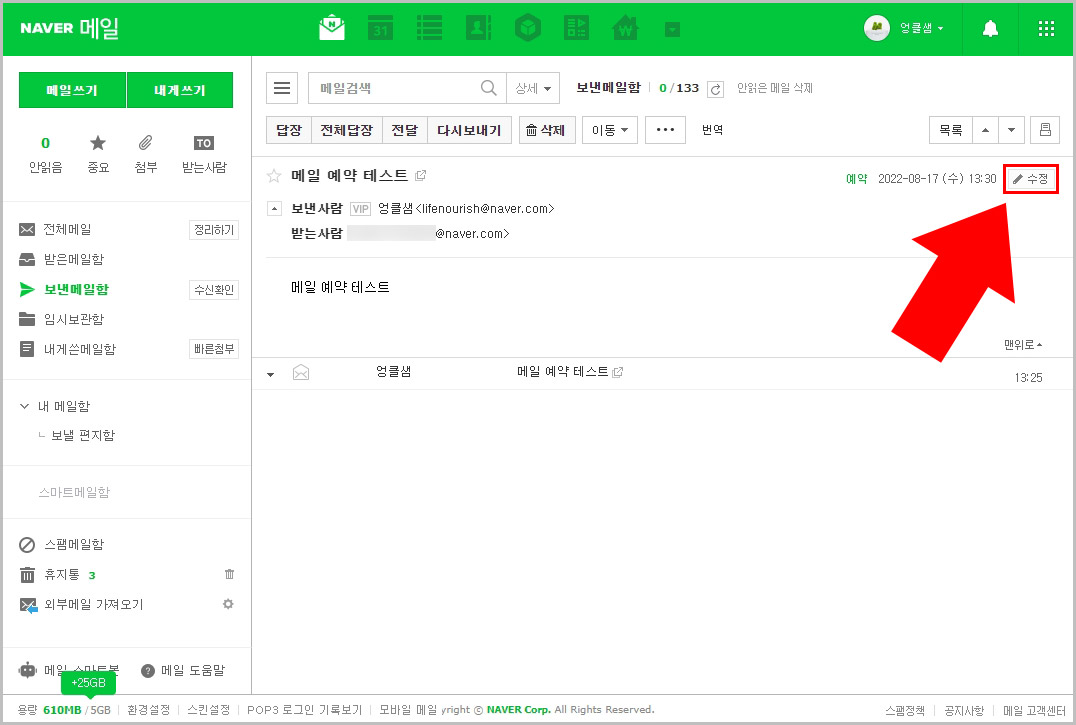
Task: Click the notification bell icon
Action: click(990, 28)
